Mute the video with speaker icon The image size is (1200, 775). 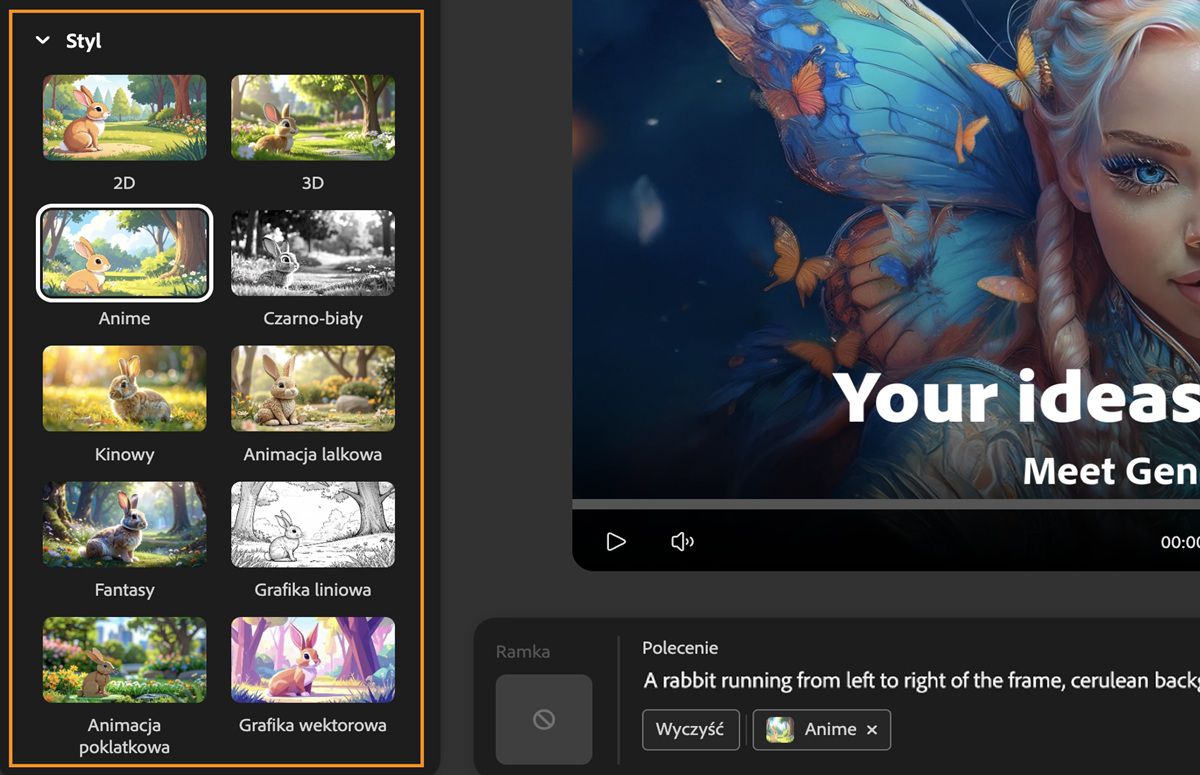[x=682, y=542]
